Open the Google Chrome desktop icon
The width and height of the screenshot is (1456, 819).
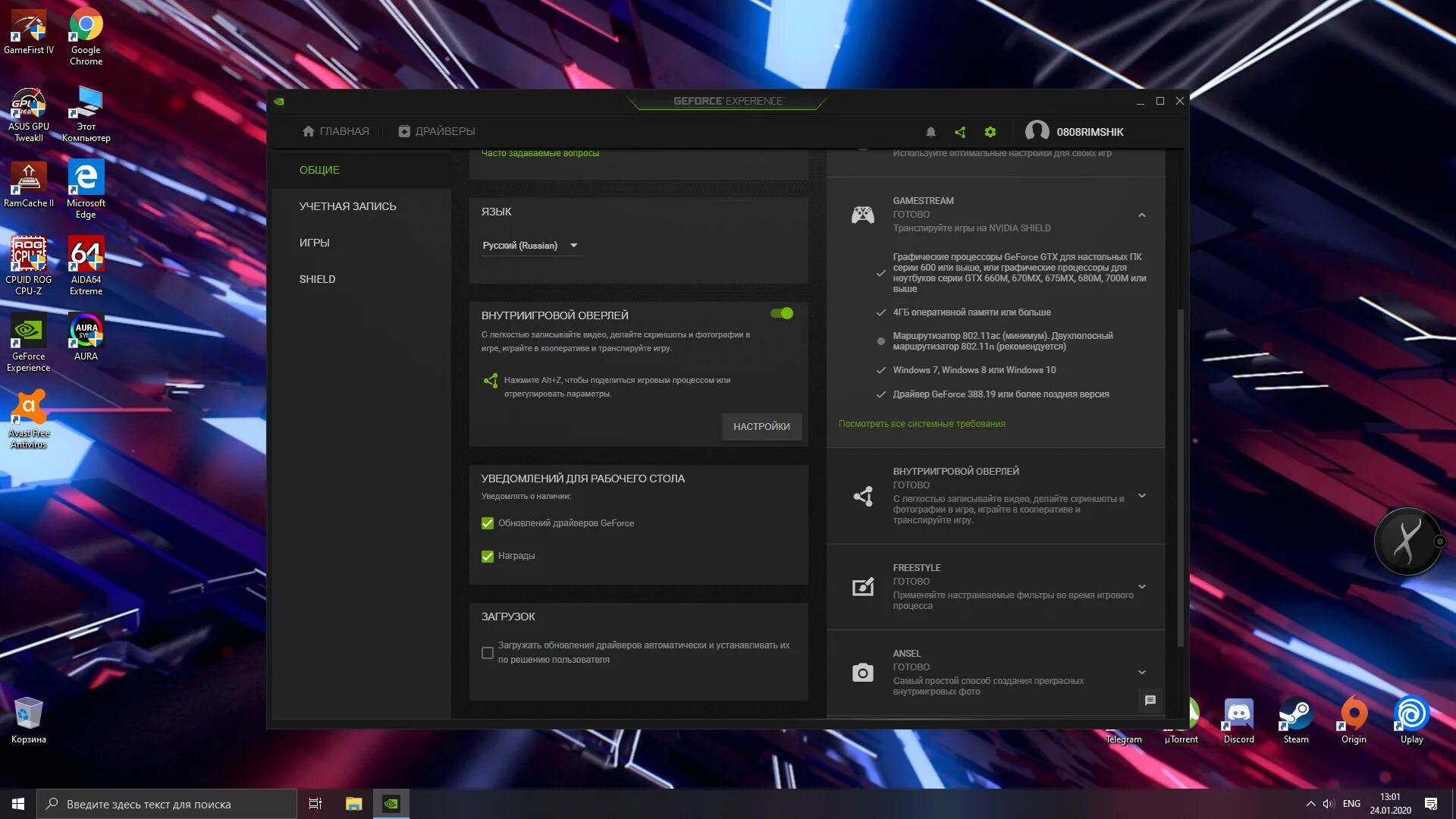click(86, 36)
